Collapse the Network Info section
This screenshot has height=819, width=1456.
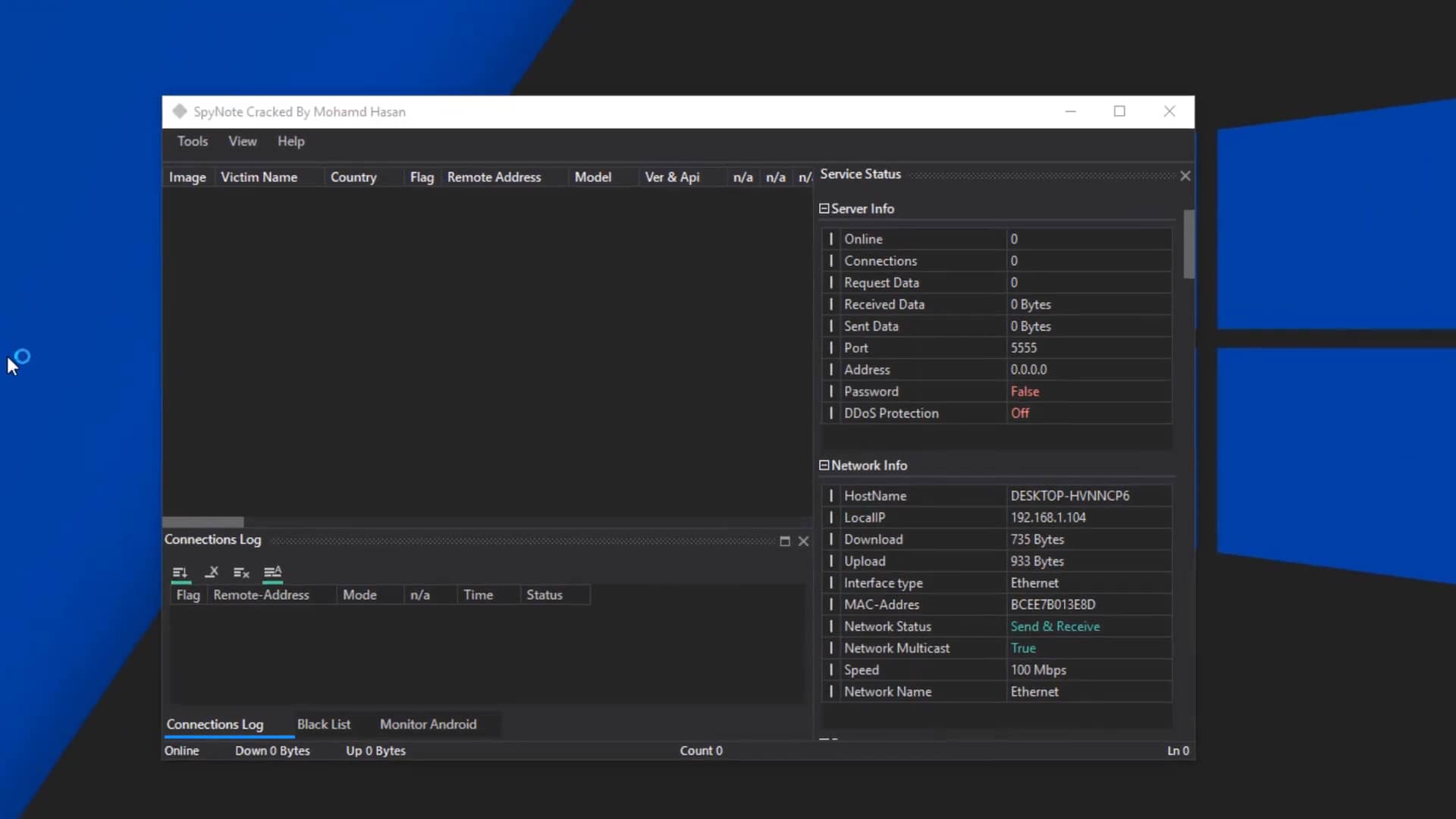(824, 466)
